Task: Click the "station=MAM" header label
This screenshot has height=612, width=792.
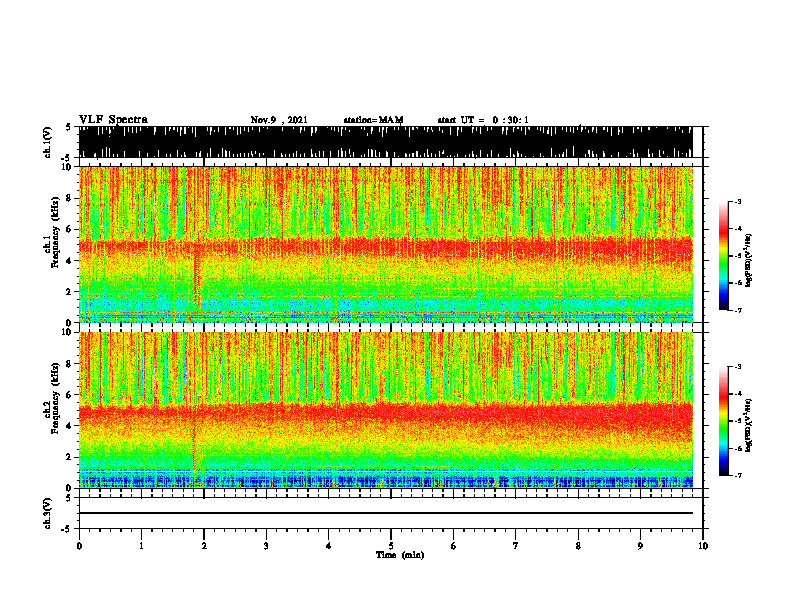Action: (373, 120)
